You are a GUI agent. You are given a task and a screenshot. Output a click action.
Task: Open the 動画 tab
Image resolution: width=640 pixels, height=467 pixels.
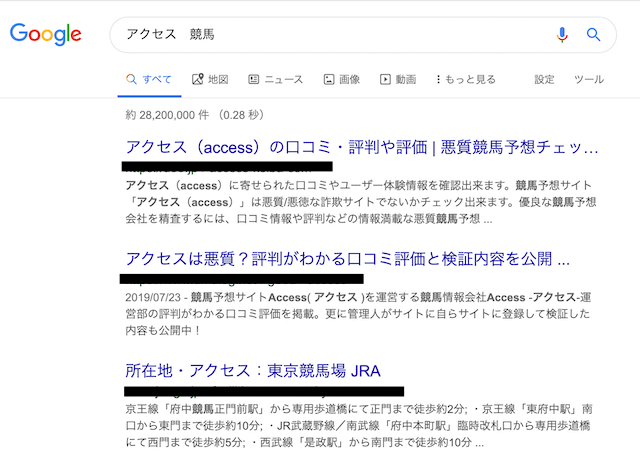398,79
